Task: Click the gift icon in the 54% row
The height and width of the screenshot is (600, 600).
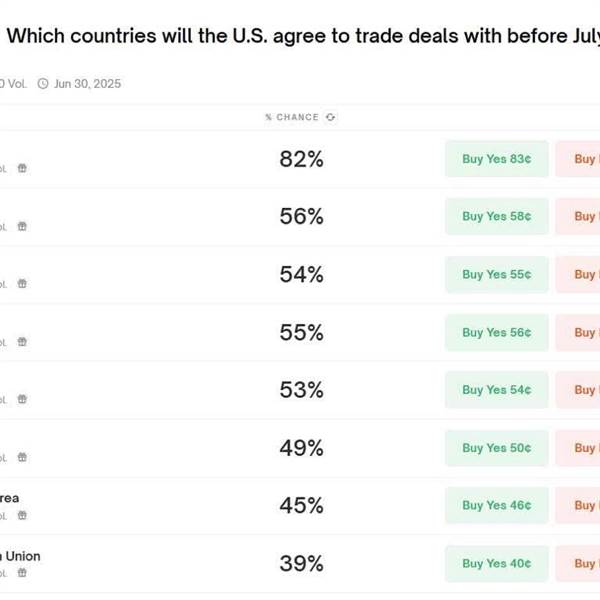Action: click(22, 284)
